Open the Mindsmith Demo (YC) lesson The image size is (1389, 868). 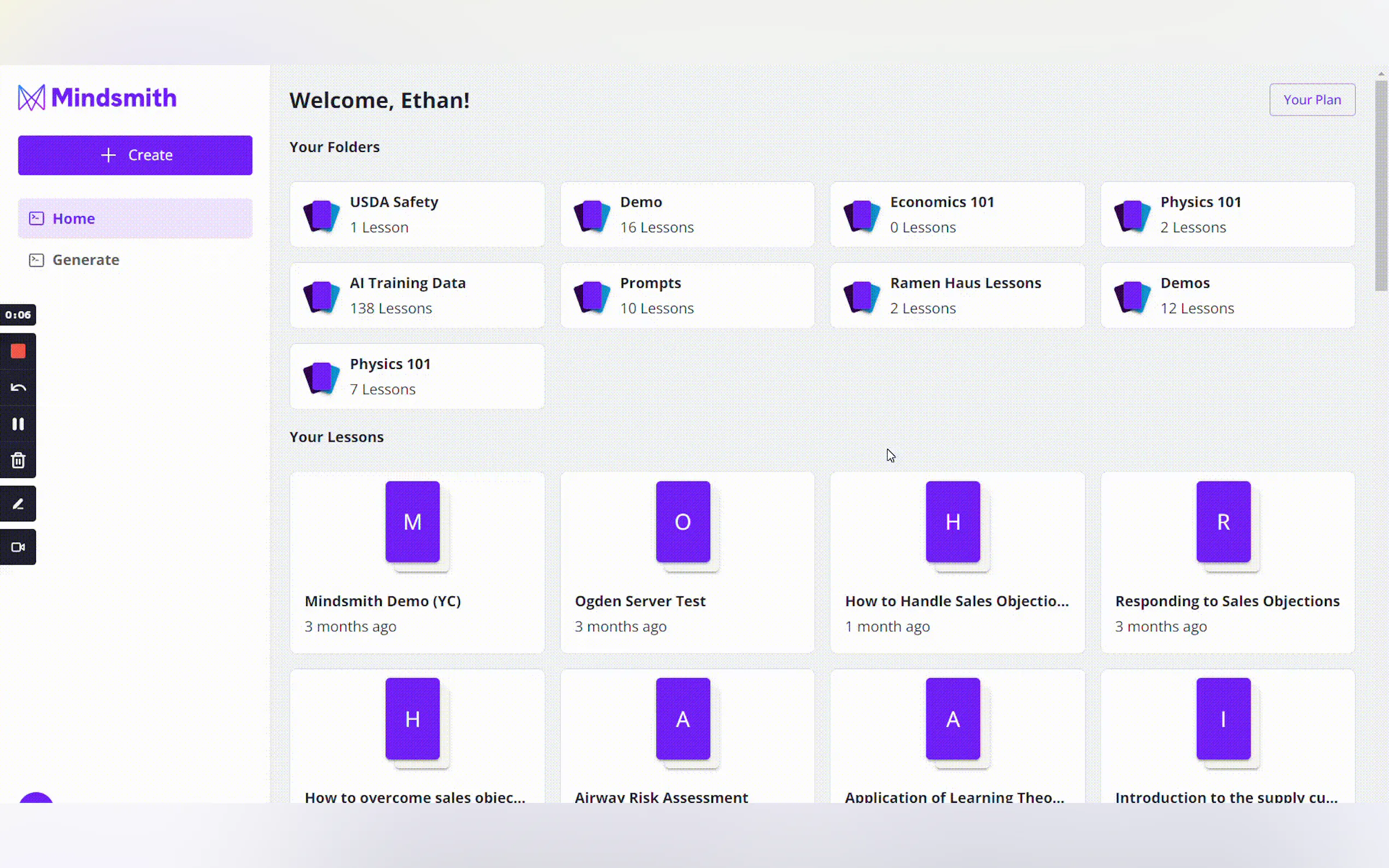coord(417,561)
